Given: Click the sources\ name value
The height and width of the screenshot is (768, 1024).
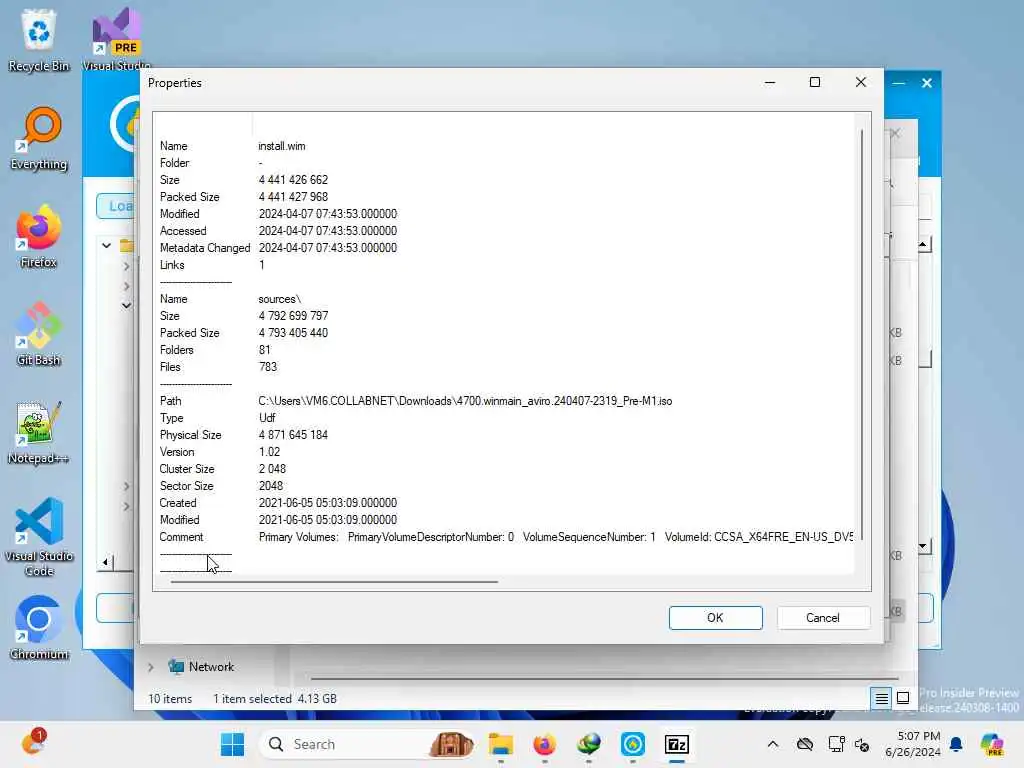Looking at the screenshot, I should pyautogui.click(x=280, y=299).
